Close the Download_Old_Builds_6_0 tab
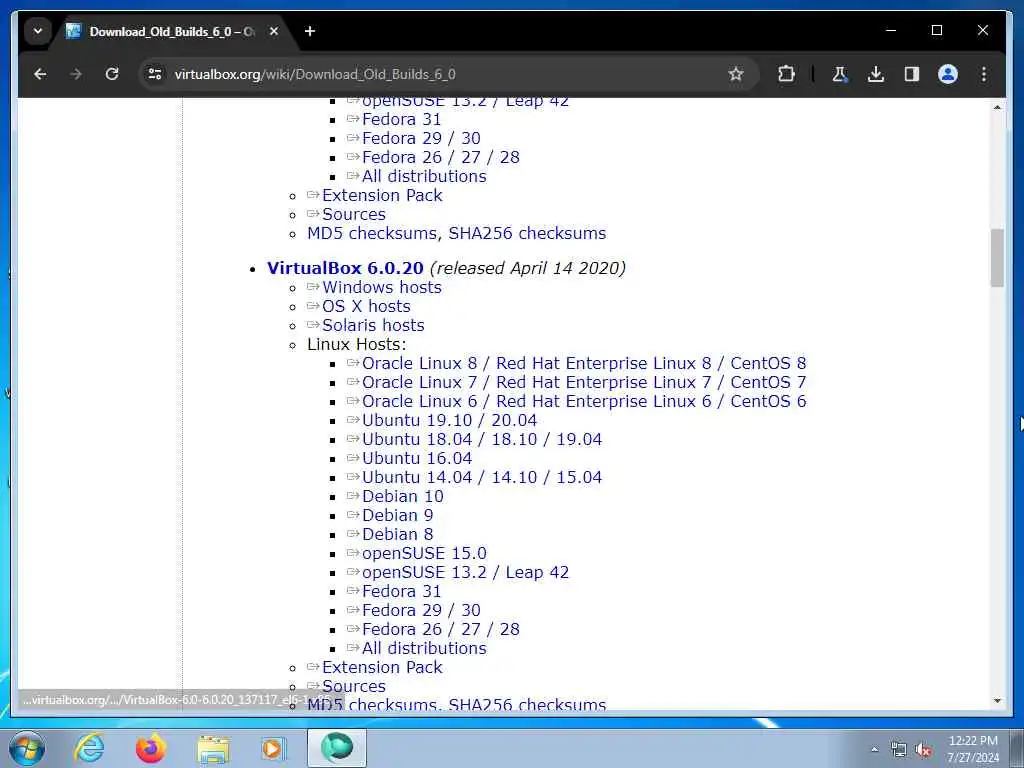The width and height of the screenshot is (1024, 768). click(x=274, y=31)
